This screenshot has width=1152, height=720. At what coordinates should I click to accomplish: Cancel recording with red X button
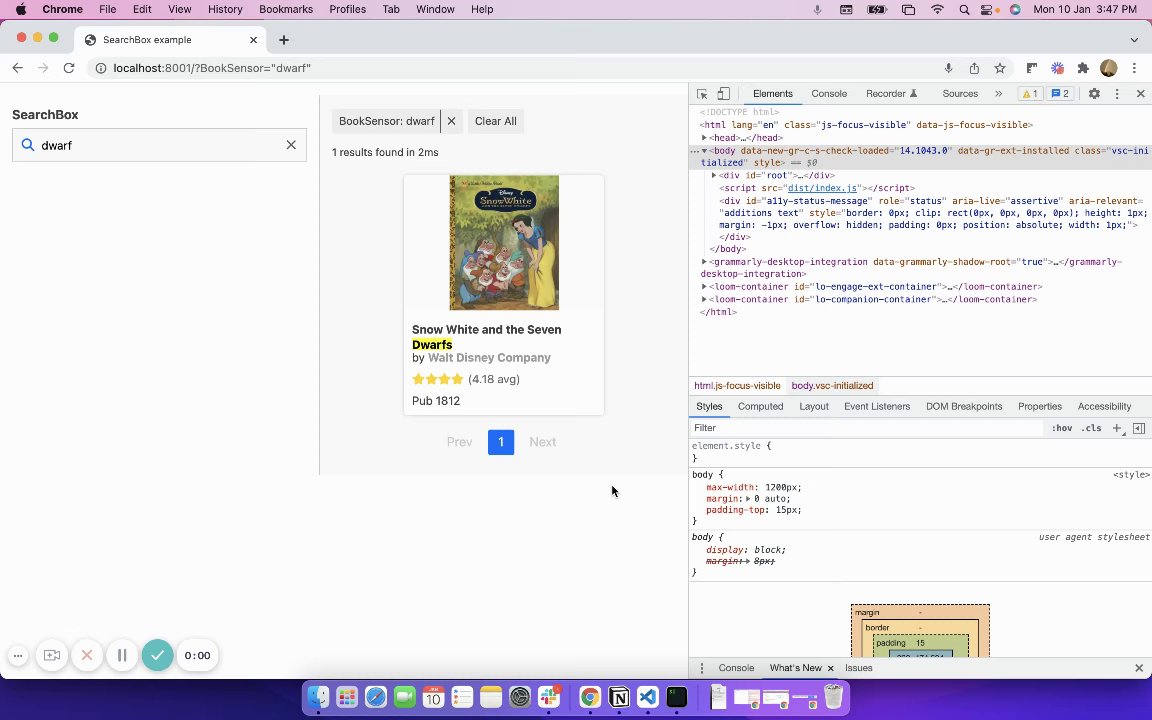pyautogui.click(x=87, y=655)
